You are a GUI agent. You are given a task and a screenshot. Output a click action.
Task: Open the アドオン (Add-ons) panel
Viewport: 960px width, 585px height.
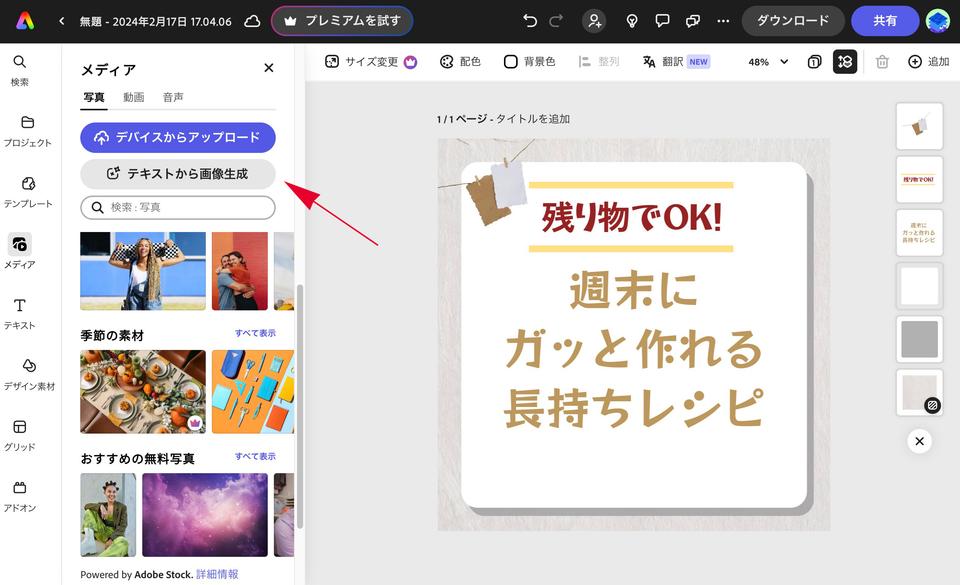pyautogui.click(x=20, y=495)
